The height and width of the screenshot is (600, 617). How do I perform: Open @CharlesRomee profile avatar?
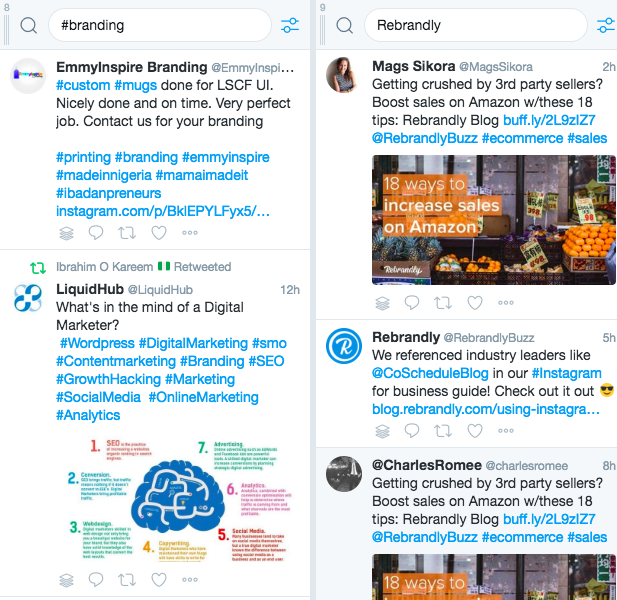pos(344,474)
